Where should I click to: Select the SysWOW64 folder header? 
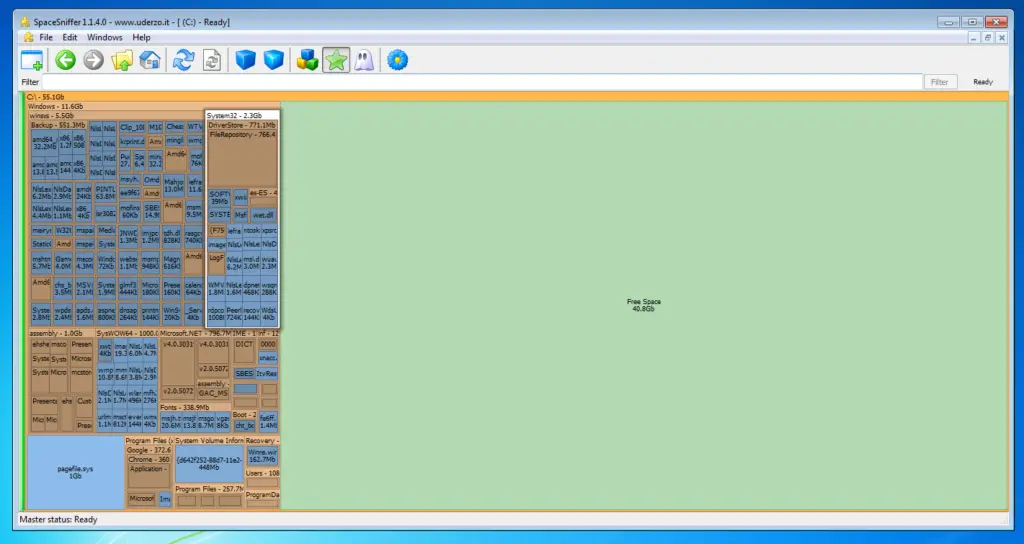(127, 333)
